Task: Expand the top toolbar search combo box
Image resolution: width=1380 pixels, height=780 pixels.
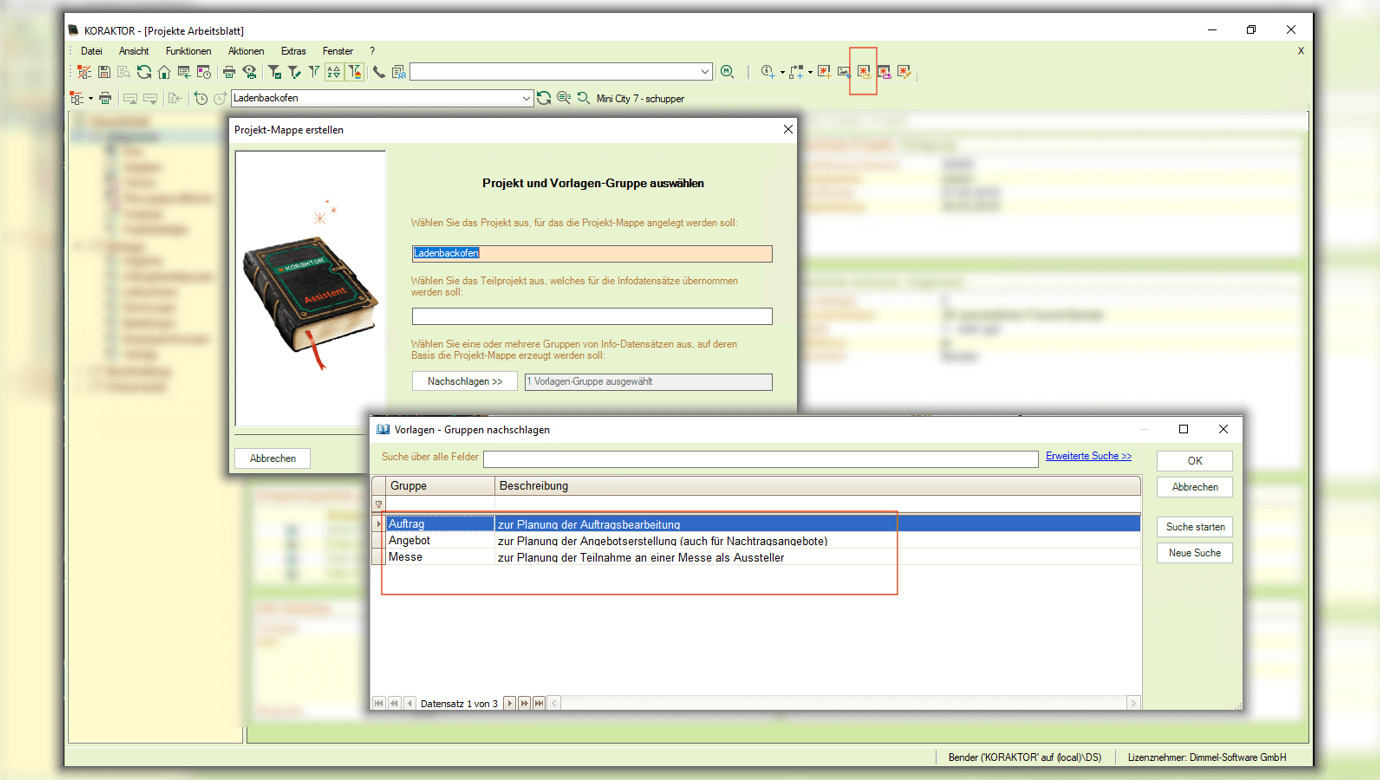Action: click(x=704, y=72)
